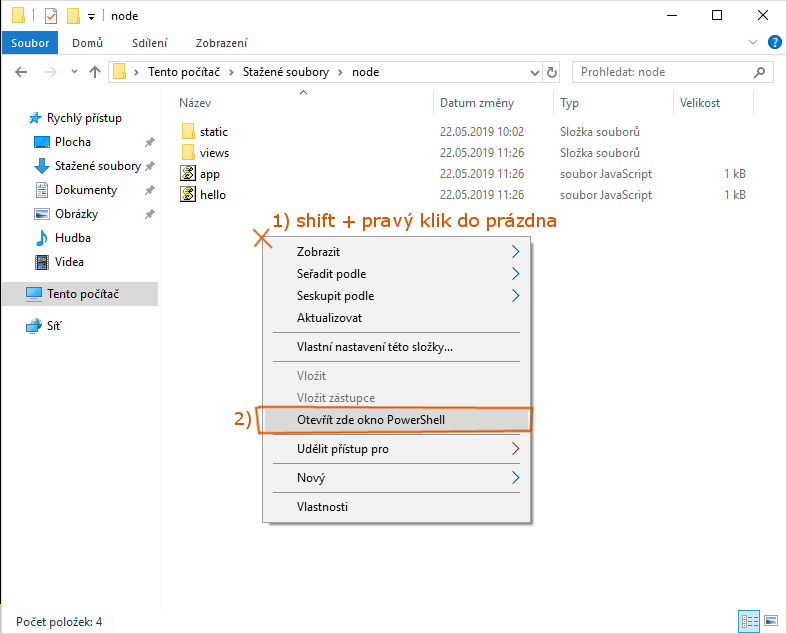787x634 pixels.
Task: Open Stažené soubory in the sidebar
Action: (x=97, y=166)
